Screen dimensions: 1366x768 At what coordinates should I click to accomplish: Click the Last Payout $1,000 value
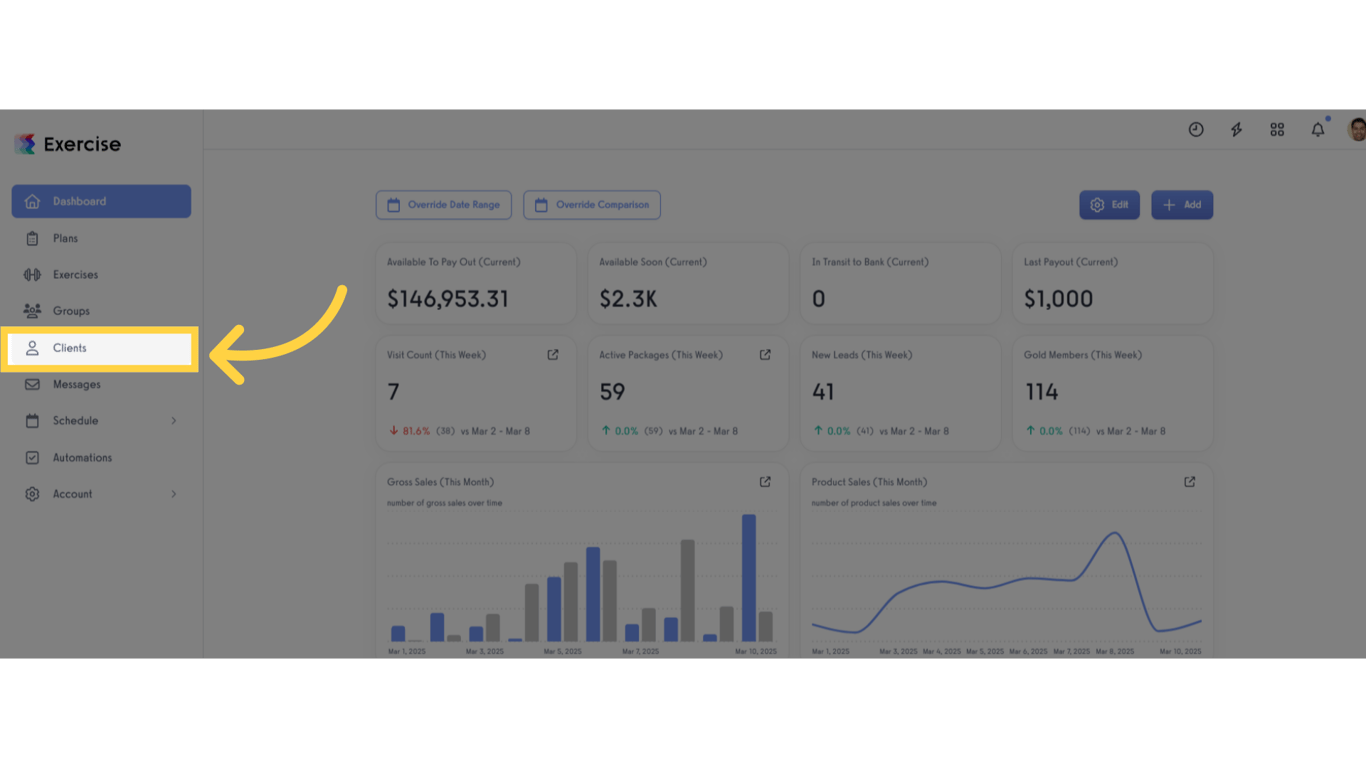(1058, 299)
